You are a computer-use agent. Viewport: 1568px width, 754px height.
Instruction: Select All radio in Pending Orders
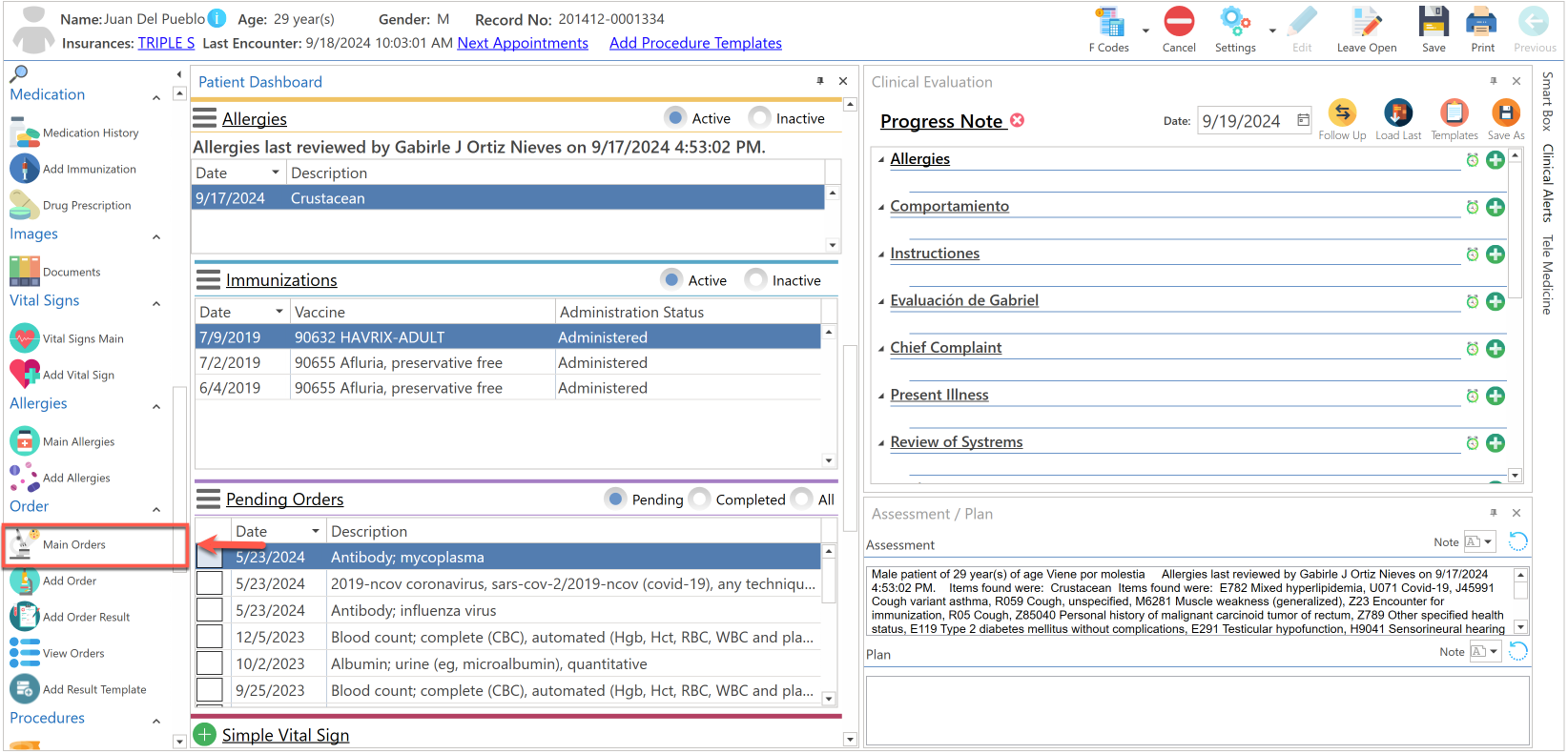pos(802,499)
